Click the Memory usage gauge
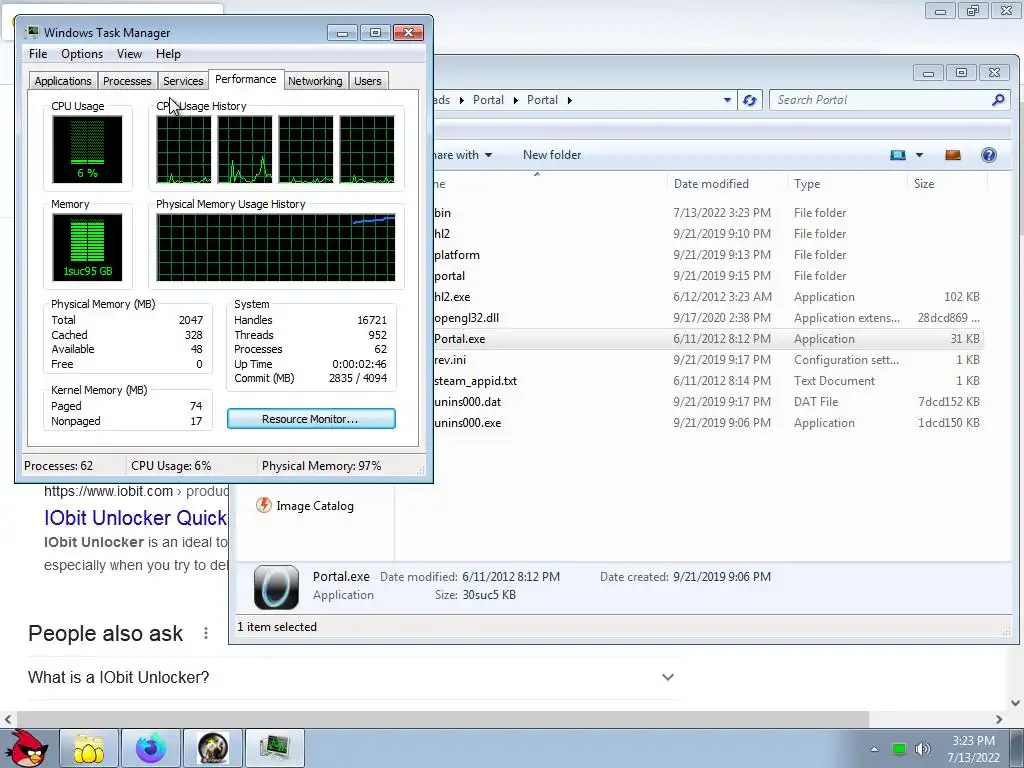 pyautogui.click(x=87, y=248)
